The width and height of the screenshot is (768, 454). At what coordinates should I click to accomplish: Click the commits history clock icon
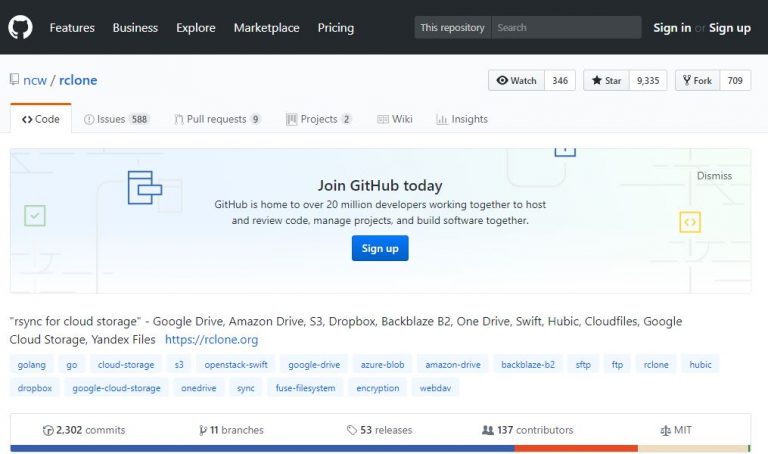[x=48, y=430]
